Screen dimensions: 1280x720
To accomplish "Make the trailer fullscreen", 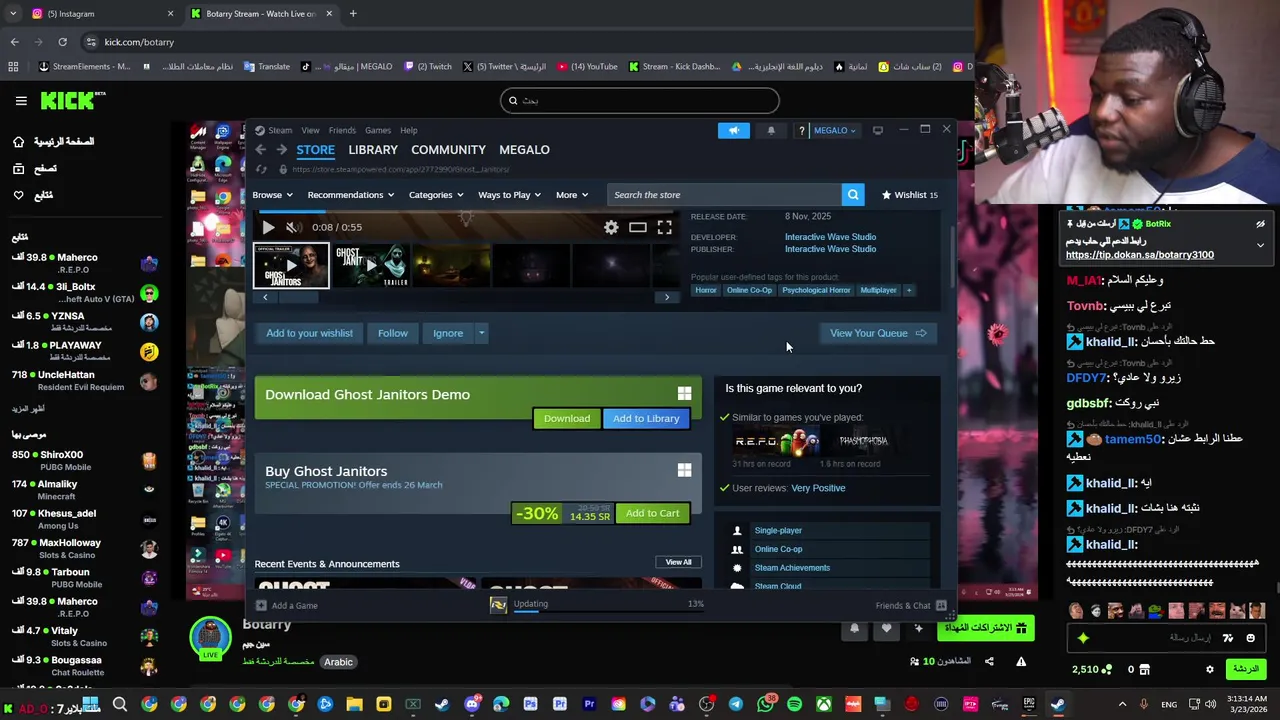I will point(665,228).
